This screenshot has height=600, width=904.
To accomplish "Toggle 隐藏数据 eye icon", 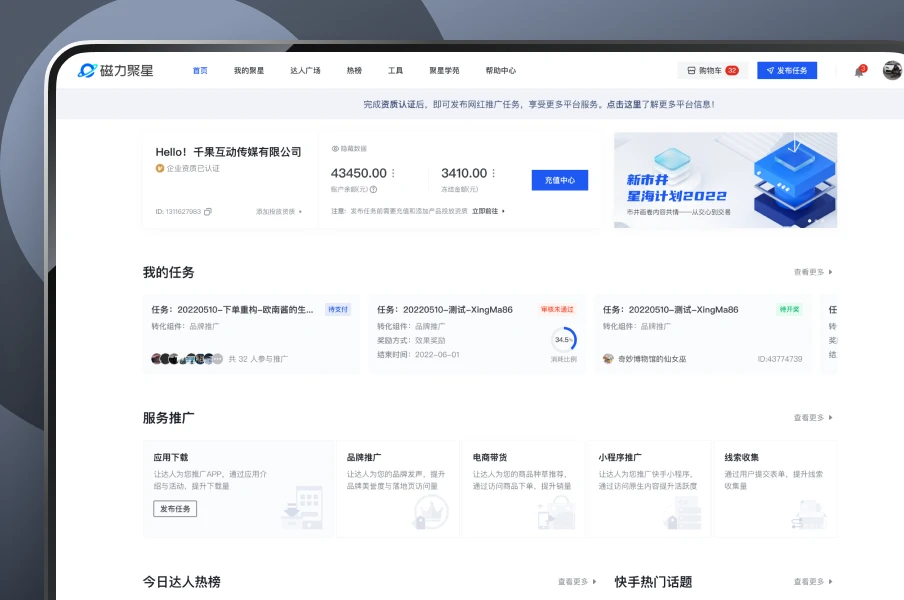I will [335, 149].
